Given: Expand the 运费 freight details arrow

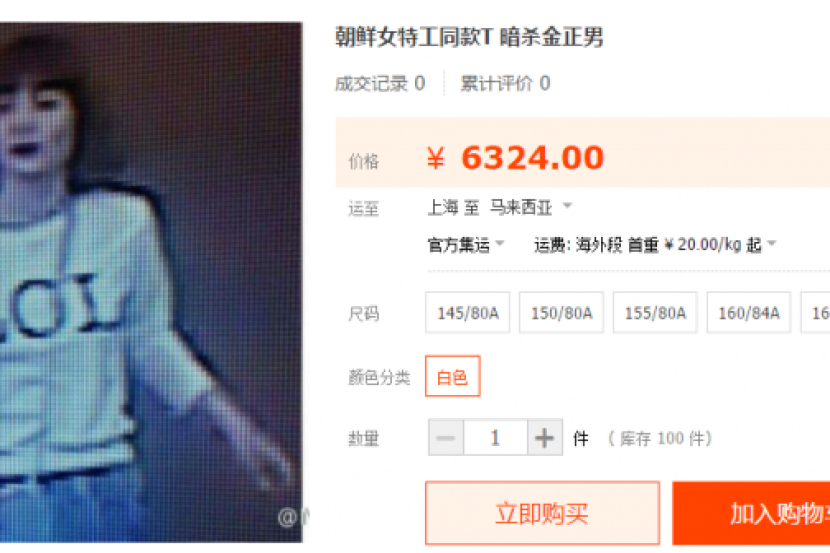Looking at the screenshot, I should tap(772, 243).
